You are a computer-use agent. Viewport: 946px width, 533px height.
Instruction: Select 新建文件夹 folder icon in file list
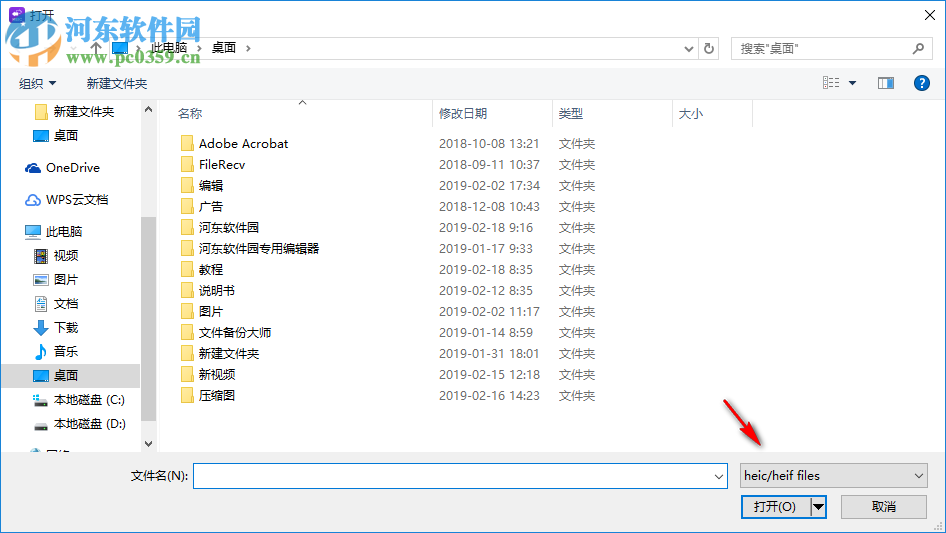188,354
